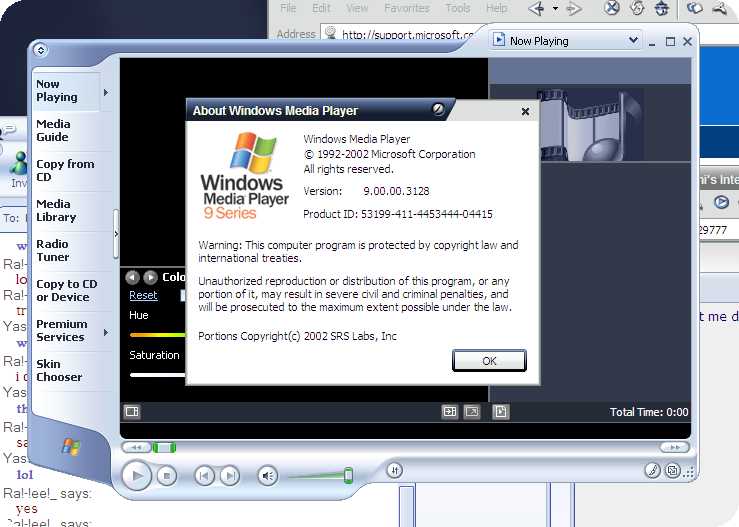Click version number 9.00.00.3128
The width and height of the screenshot is (739, 527).
[x=396, y=191]
